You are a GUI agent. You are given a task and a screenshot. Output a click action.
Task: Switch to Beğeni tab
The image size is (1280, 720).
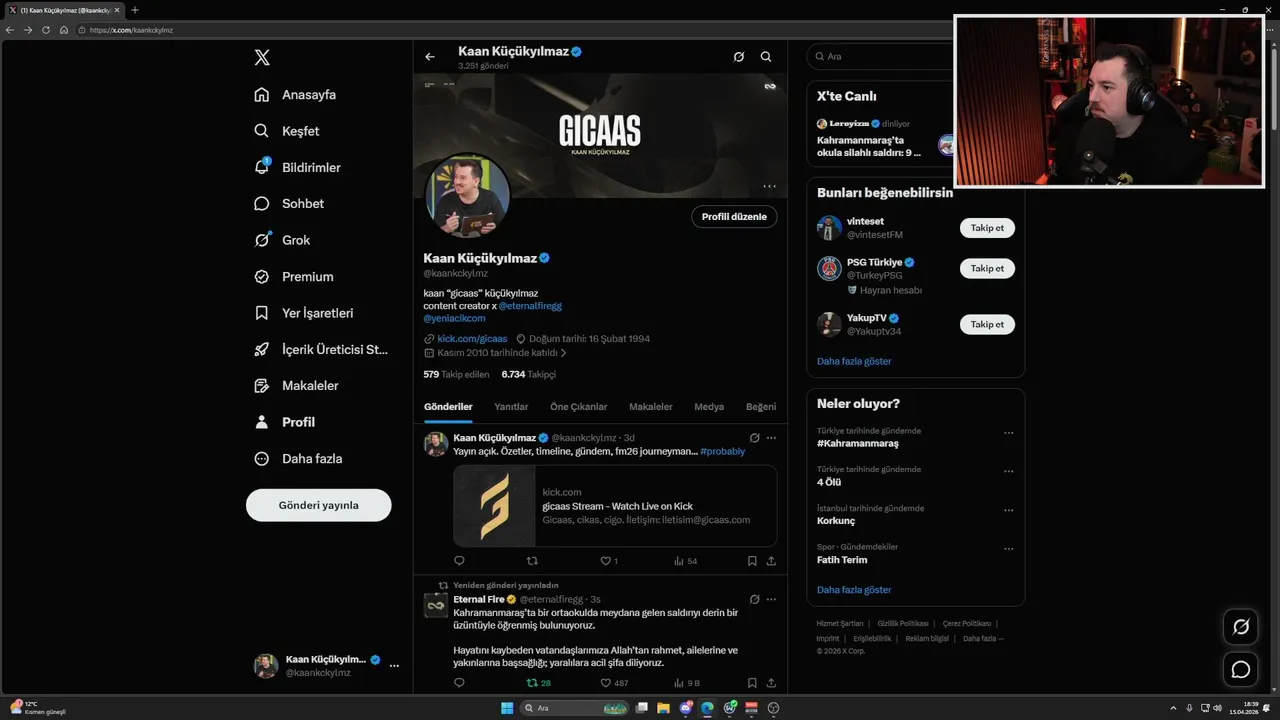pos(761,407)
